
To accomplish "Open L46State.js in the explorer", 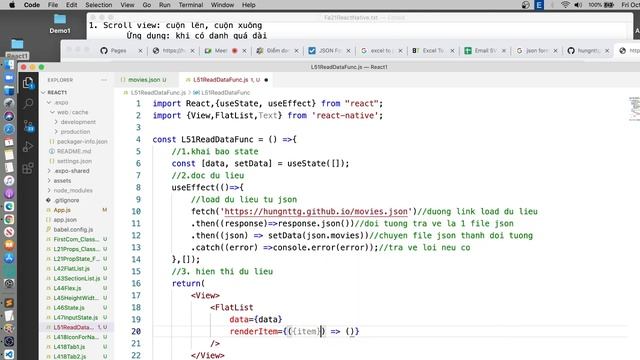I will click(x=69, y=308).
